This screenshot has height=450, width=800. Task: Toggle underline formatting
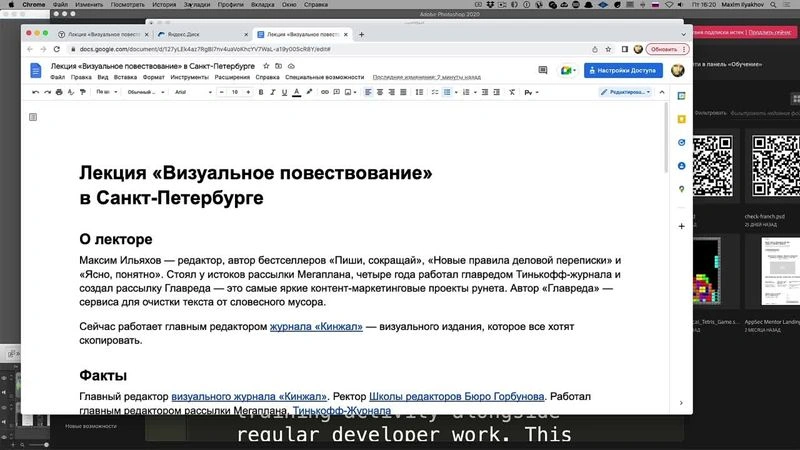pyautogui.click(x=284, y=92)
